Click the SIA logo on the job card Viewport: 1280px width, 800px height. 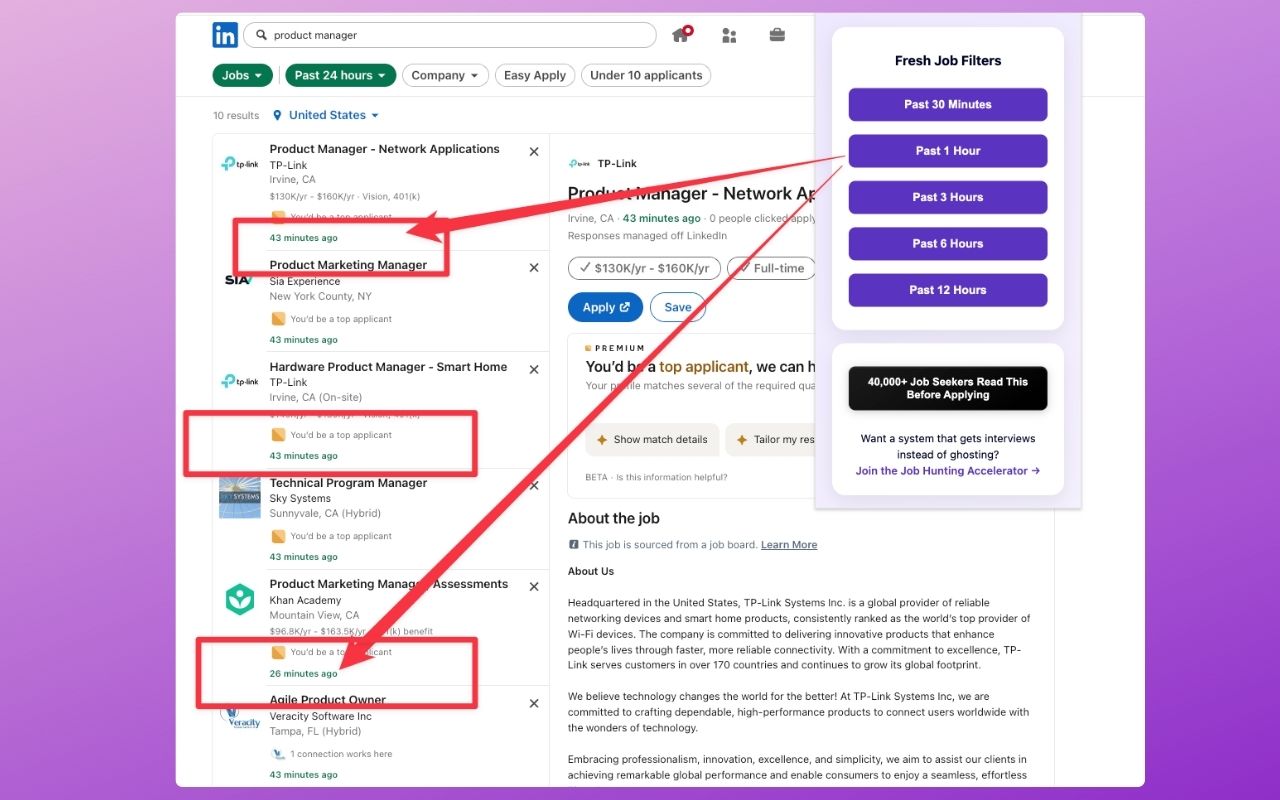240,280
